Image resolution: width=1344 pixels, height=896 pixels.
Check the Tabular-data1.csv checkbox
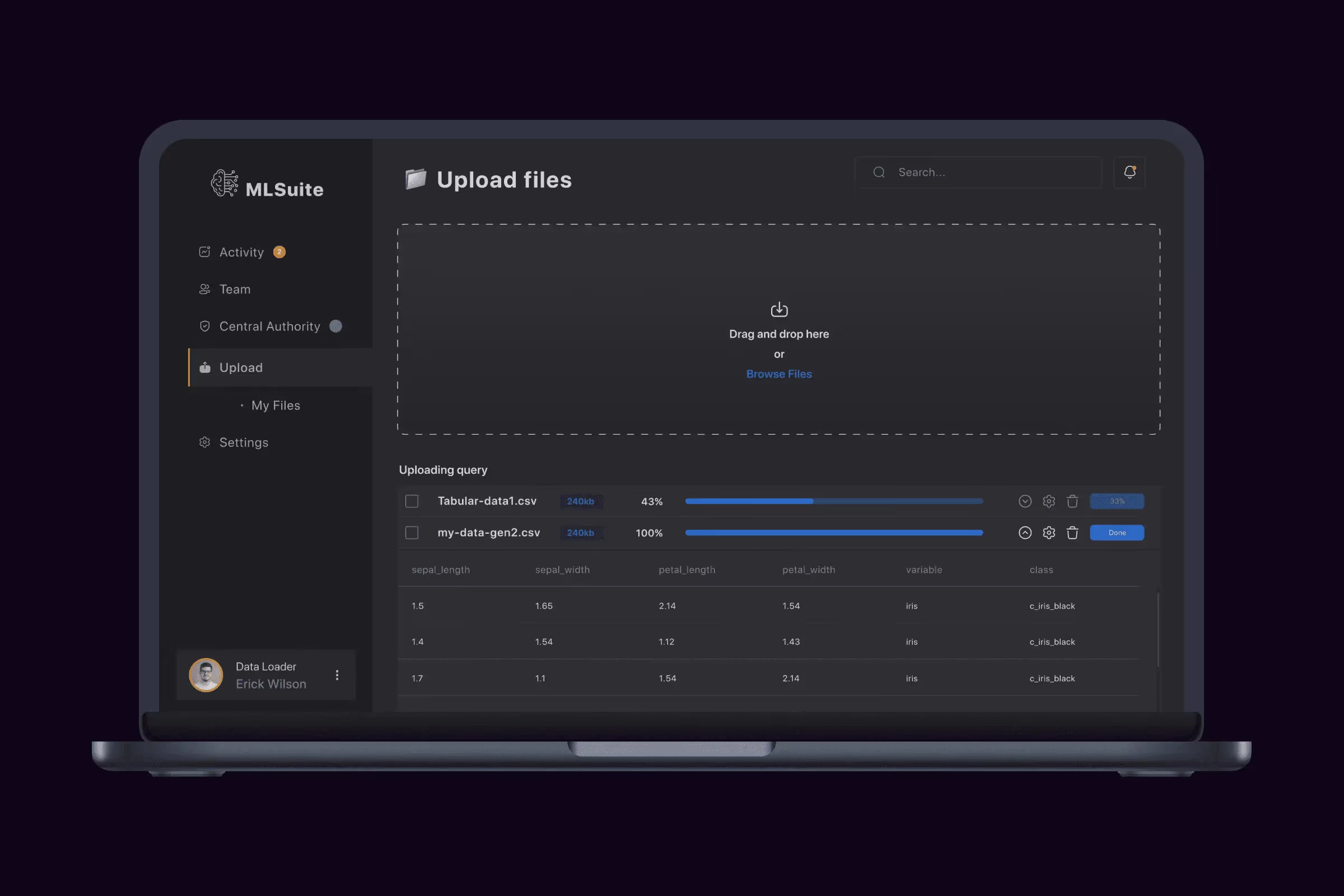(412, 501)
